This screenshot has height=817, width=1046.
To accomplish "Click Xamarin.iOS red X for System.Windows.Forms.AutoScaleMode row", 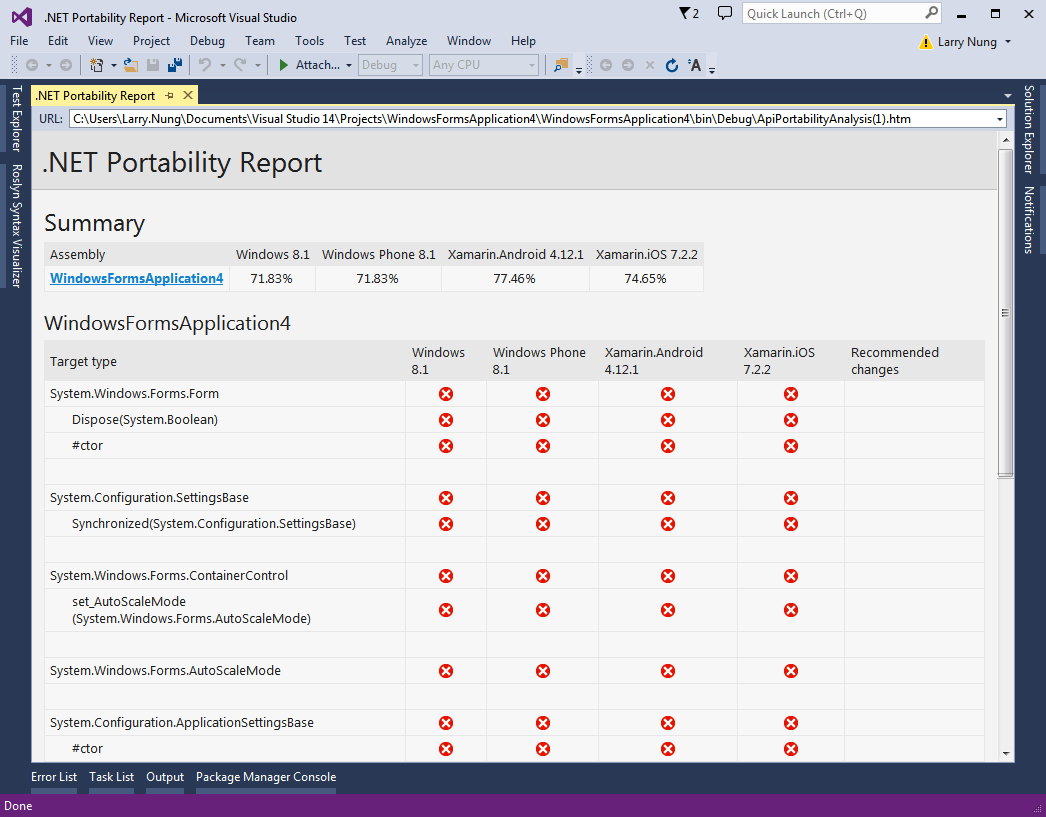I will [x=791, y=671].
